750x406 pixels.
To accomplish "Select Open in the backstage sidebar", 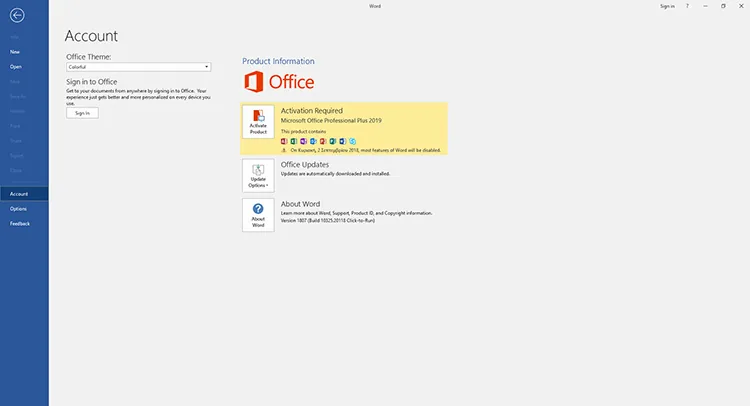I will point(16,67).
